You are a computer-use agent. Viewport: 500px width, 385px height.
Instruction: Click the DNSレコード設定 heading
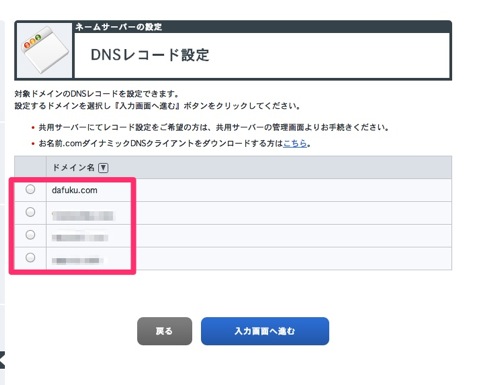coord(150,55)
